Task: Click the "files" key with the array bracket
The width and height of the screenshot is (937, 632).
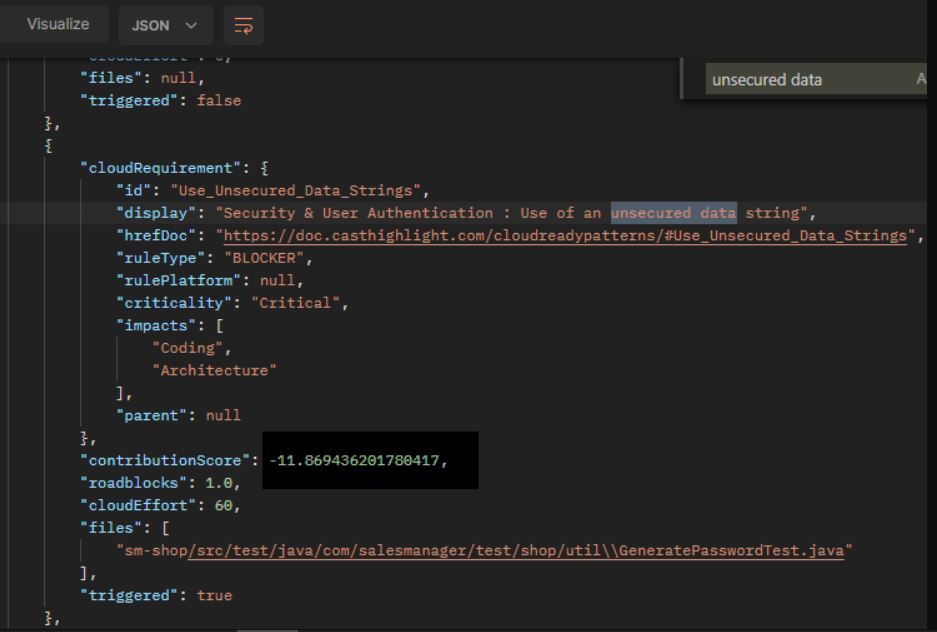Action: click(125, 527)
